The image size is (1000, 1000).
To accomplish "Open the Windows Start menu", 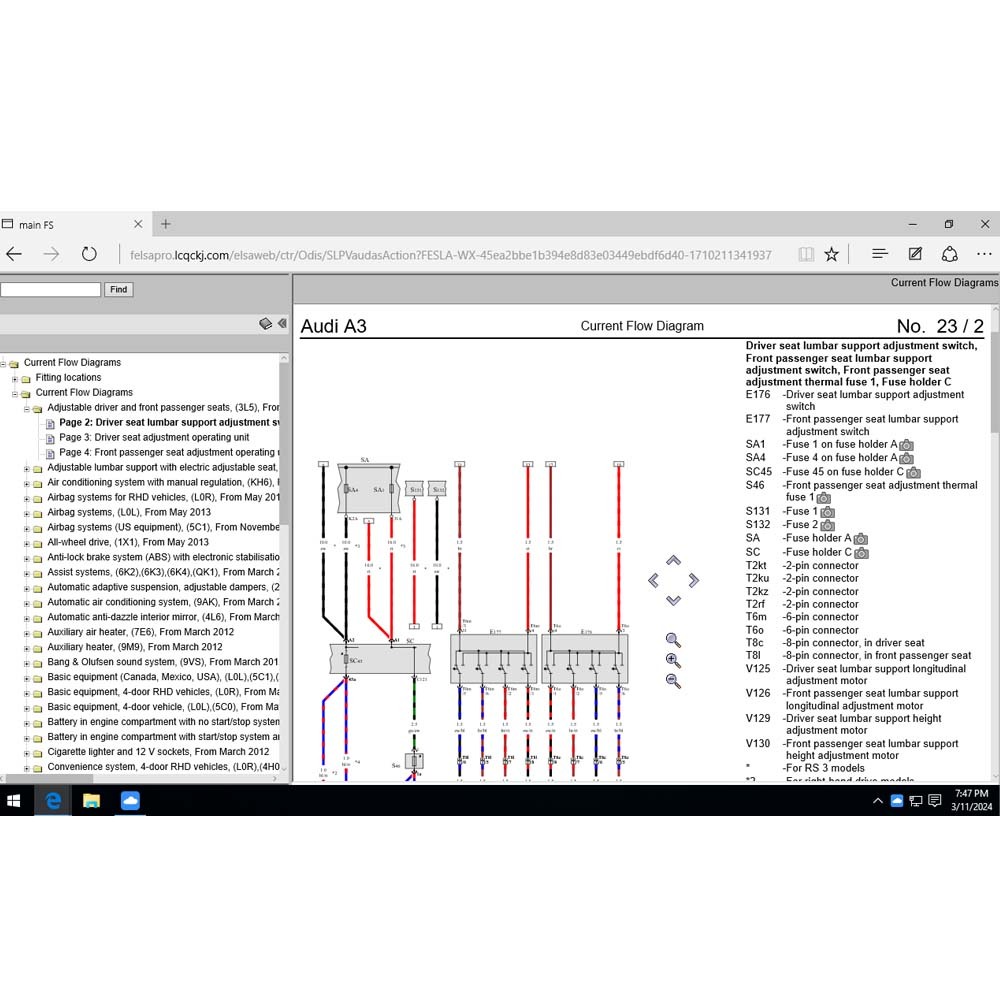I will click(x=13, y=800).
